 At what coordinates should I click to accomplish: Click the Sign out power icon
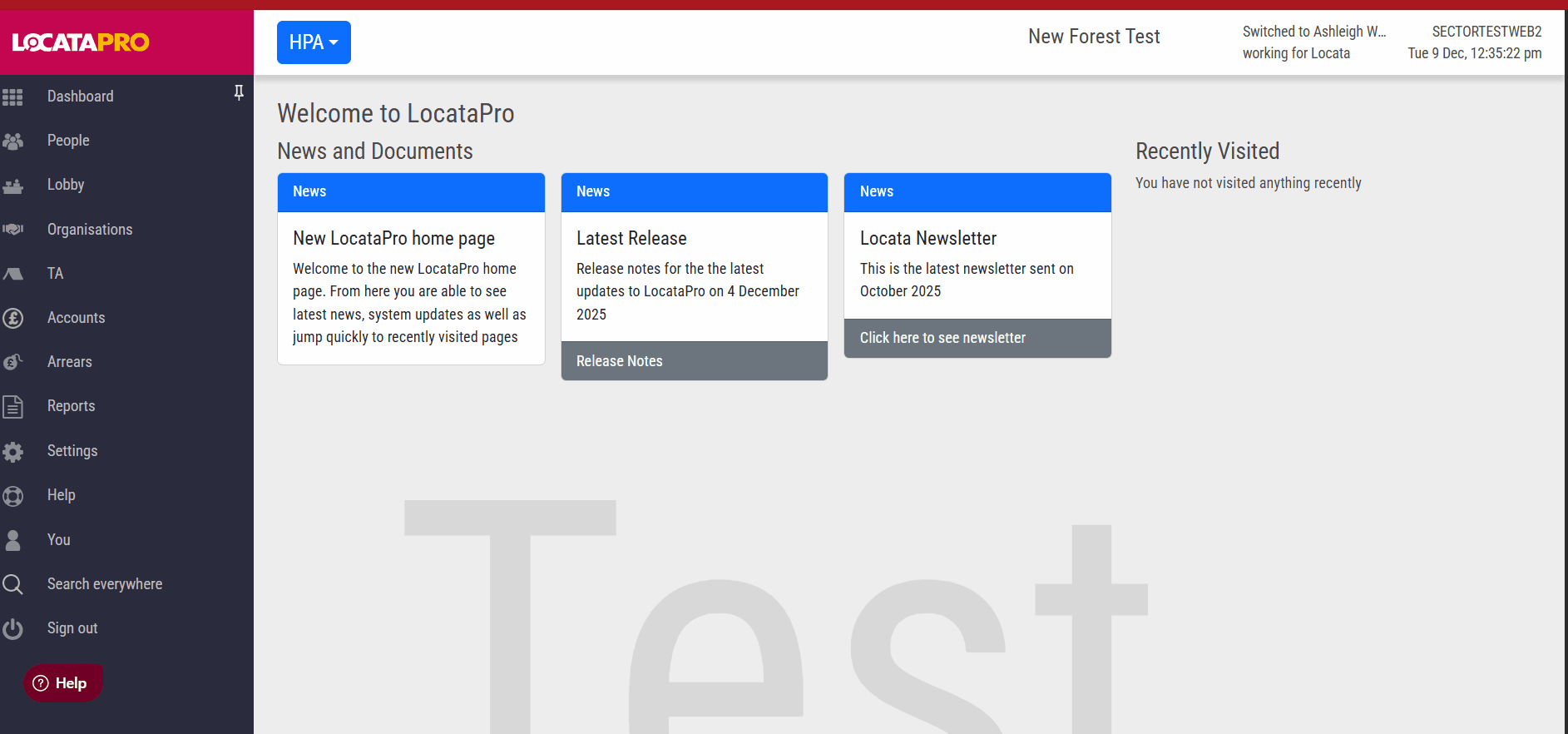click(x=12, y=629)
